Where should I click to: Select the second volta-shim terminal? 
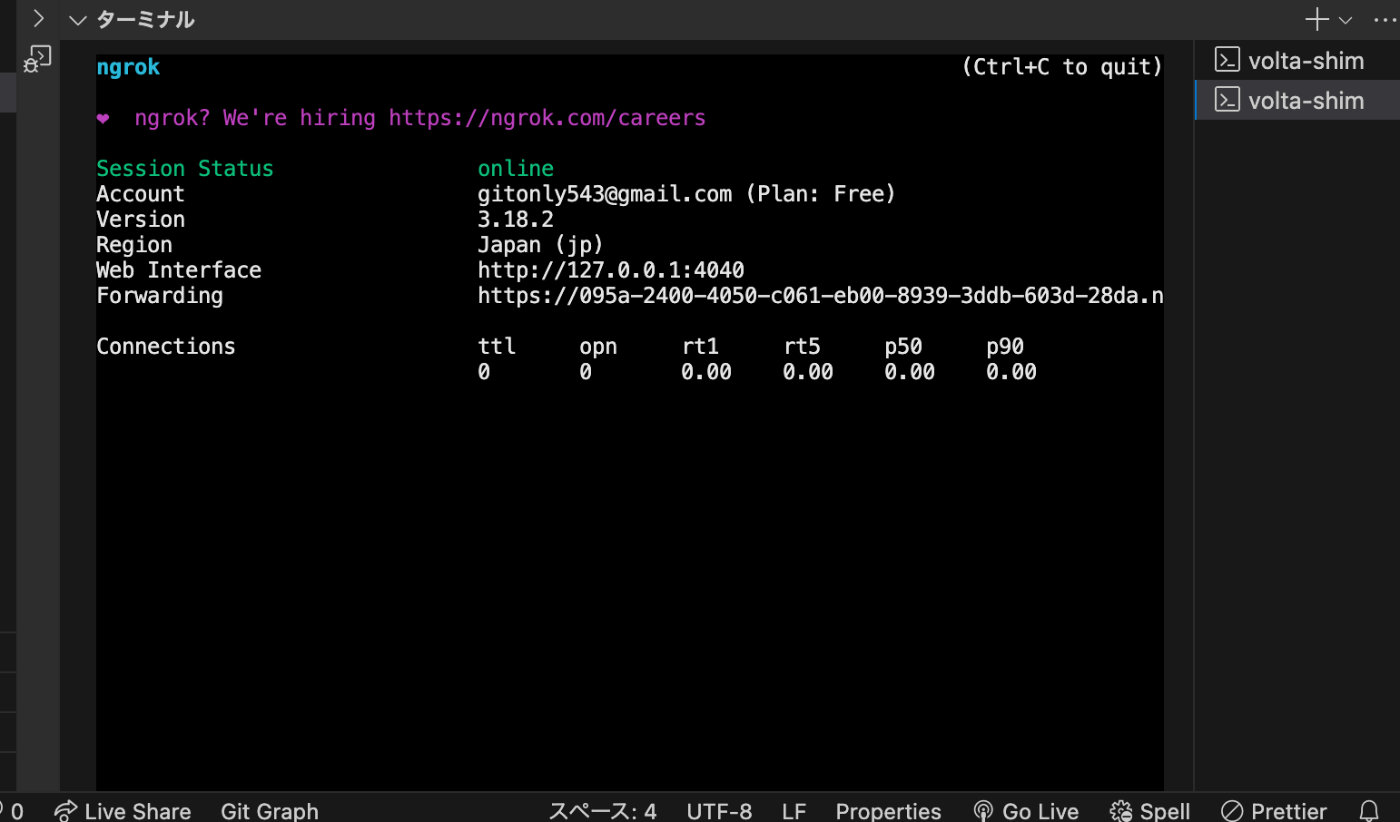tap(1297, 100)
